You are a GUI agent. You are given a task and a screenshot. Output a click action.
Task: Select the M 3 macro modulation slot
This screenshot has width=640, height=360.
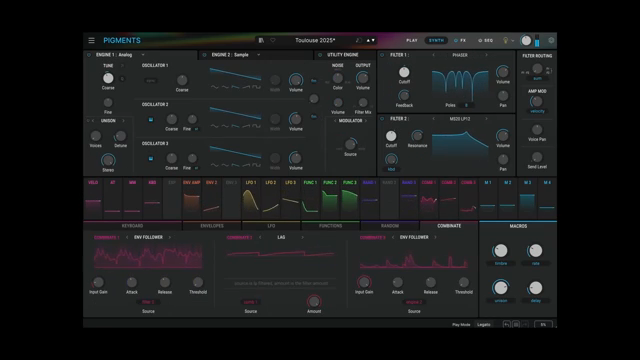(527, 199)
